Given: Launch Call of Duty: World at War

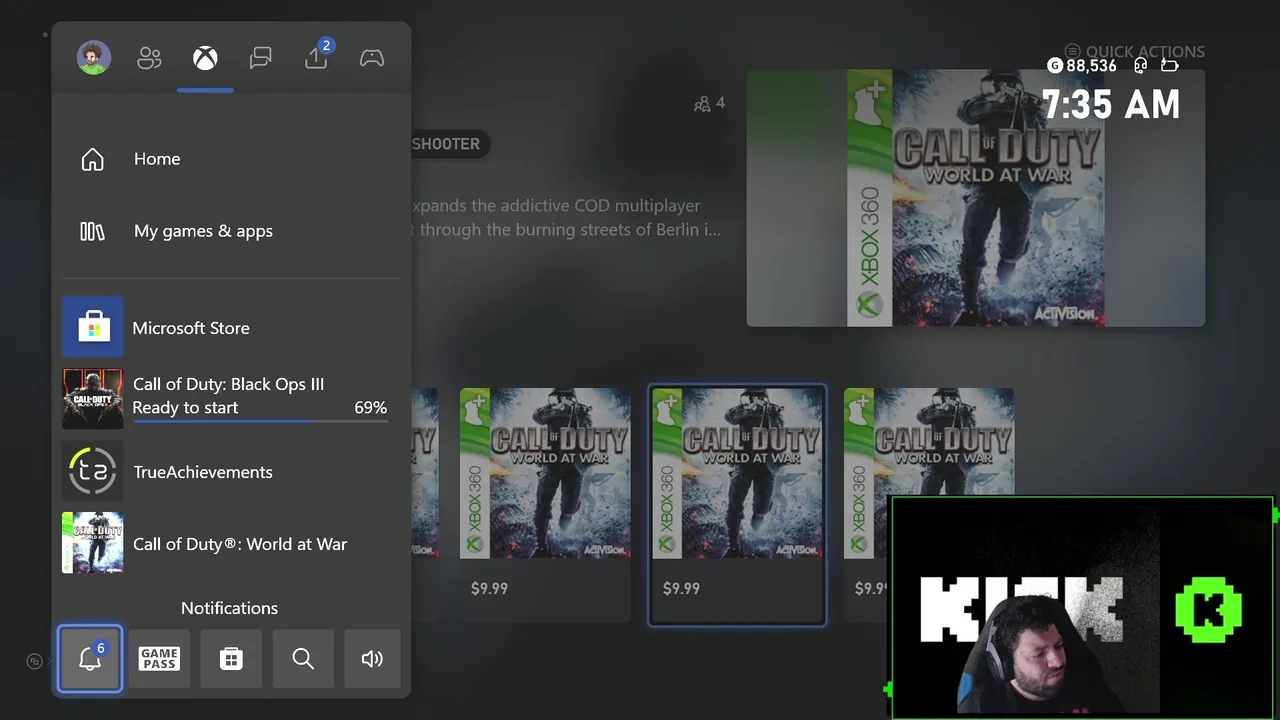Looking at the screenshot, I should pyautogui.click(x=231, y=543).
